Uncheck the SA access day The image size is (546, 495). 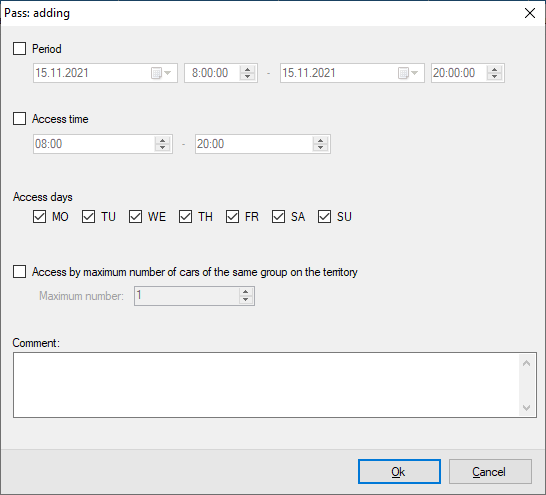pos(279,217)
